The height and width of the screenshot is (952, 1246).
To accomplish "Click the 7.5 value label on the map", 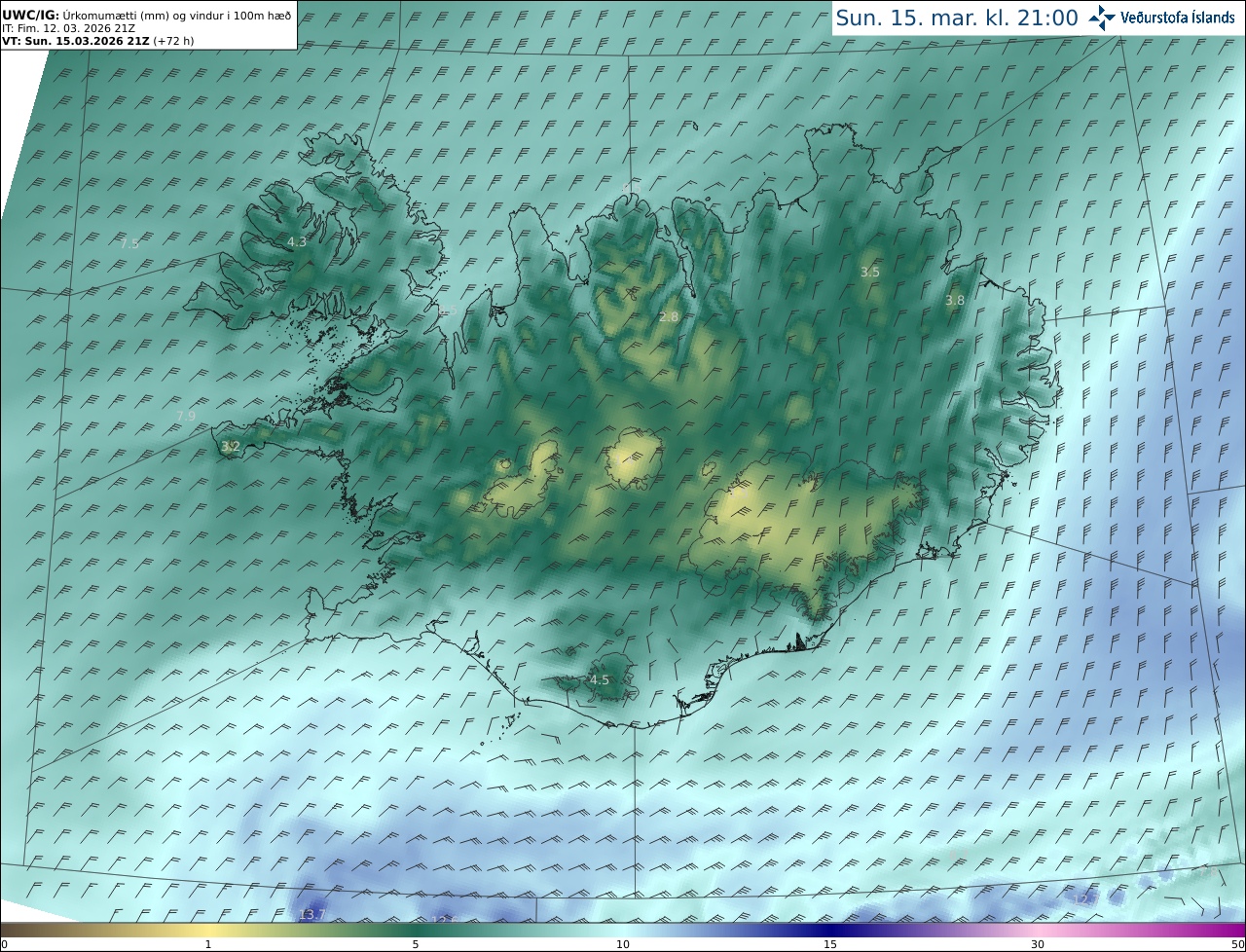I will click(129, 244).
